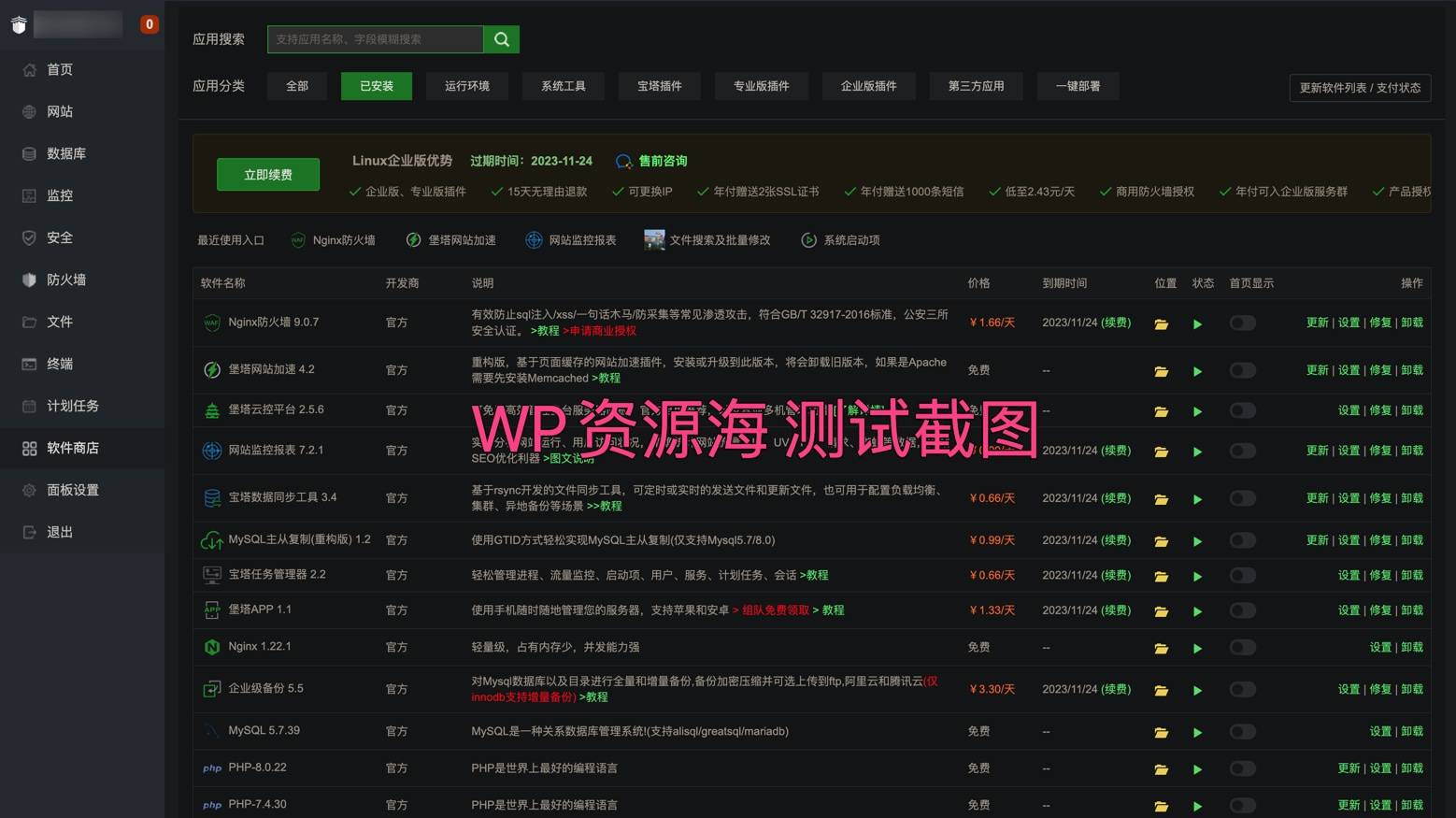Click play status icon for PHP-8.0.22
This screenshot has height=818, width=1456.
point(1197,769)
